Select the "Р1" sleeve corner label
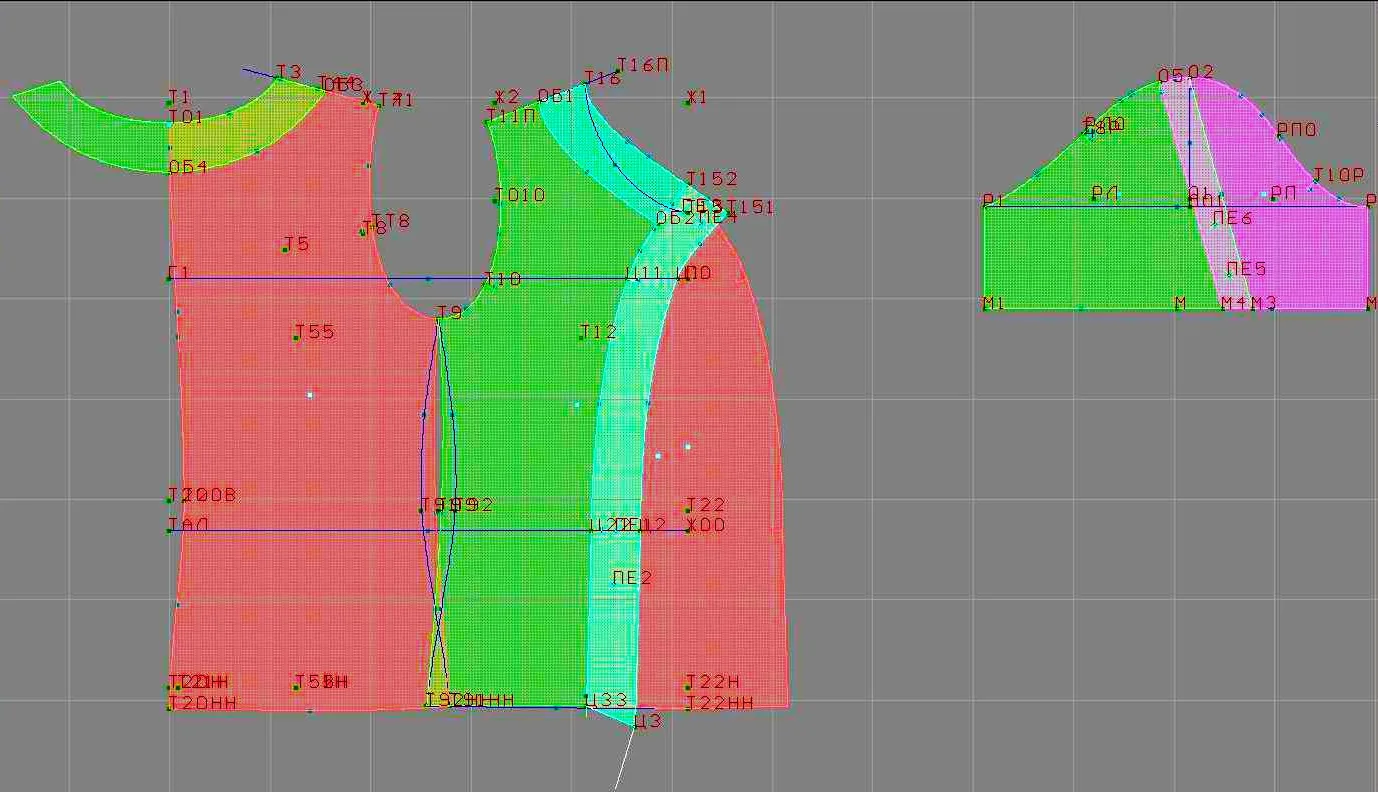Screen dimensions: 1378x792 click(x=993, y=201)
